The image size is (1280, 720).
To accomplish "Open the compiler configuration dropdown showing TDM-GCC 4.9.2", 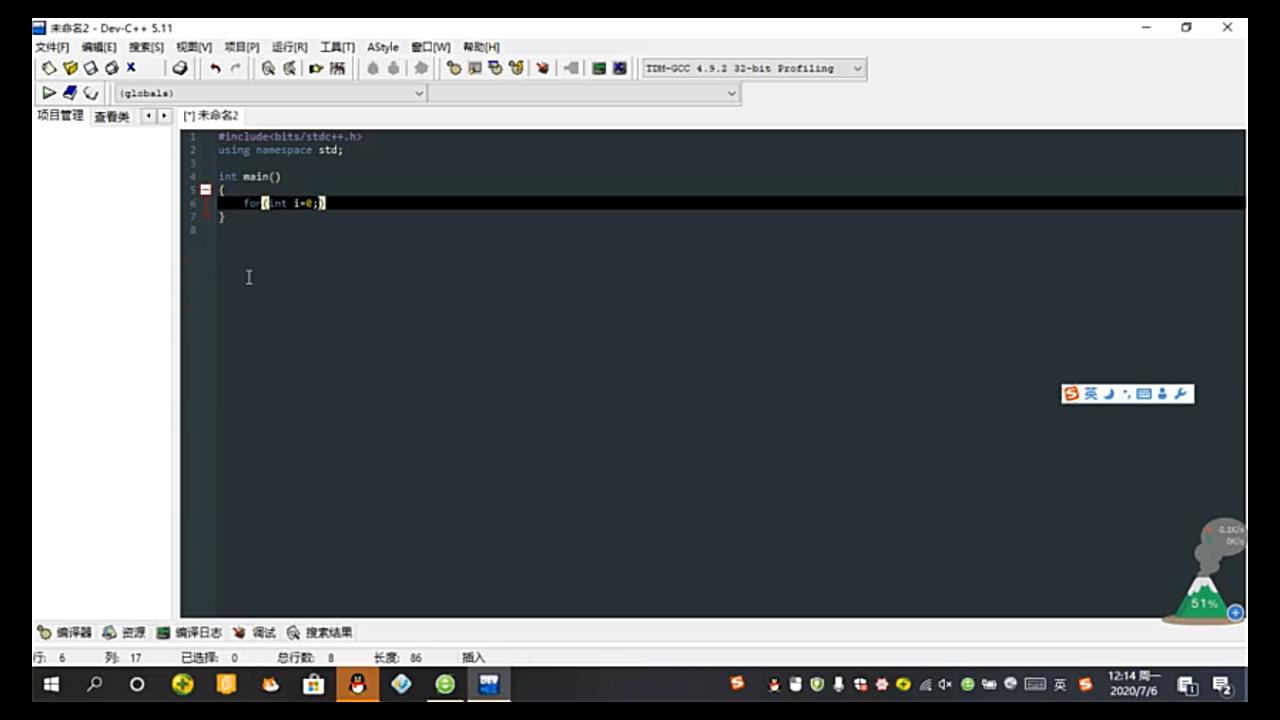I will point(753,68).
